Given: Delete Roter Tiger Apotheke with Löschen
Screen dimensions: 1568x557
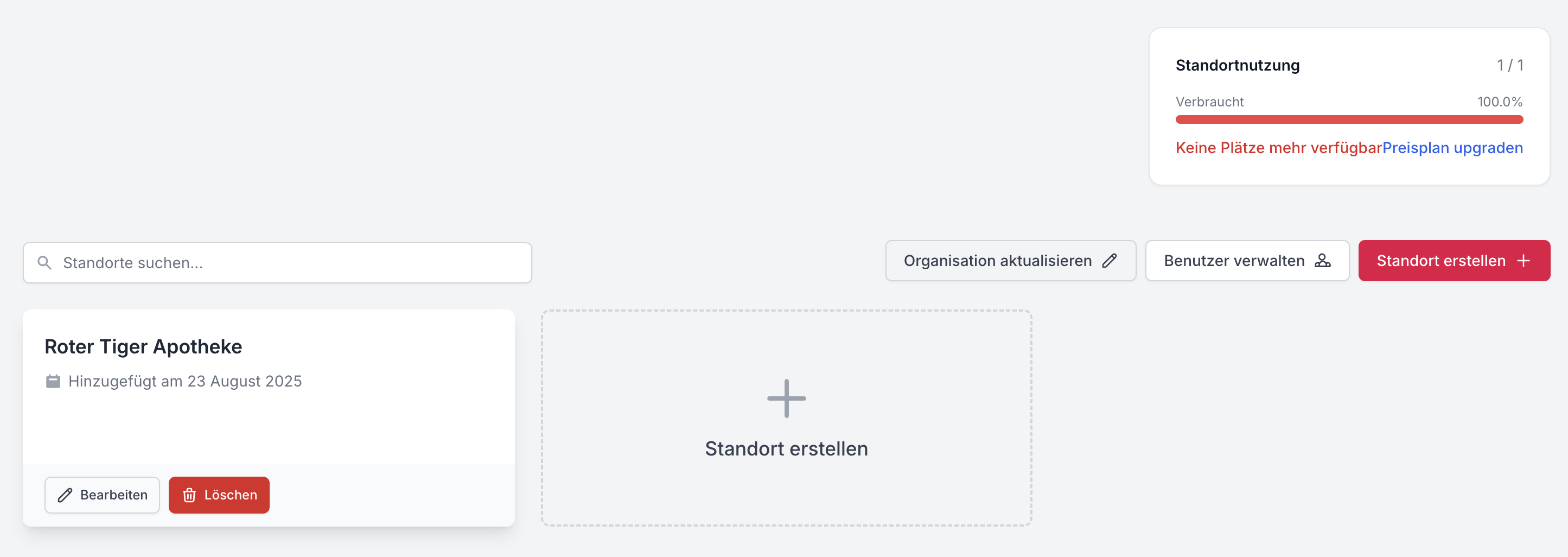Looking at the screenshot, I should click(219, 495).
